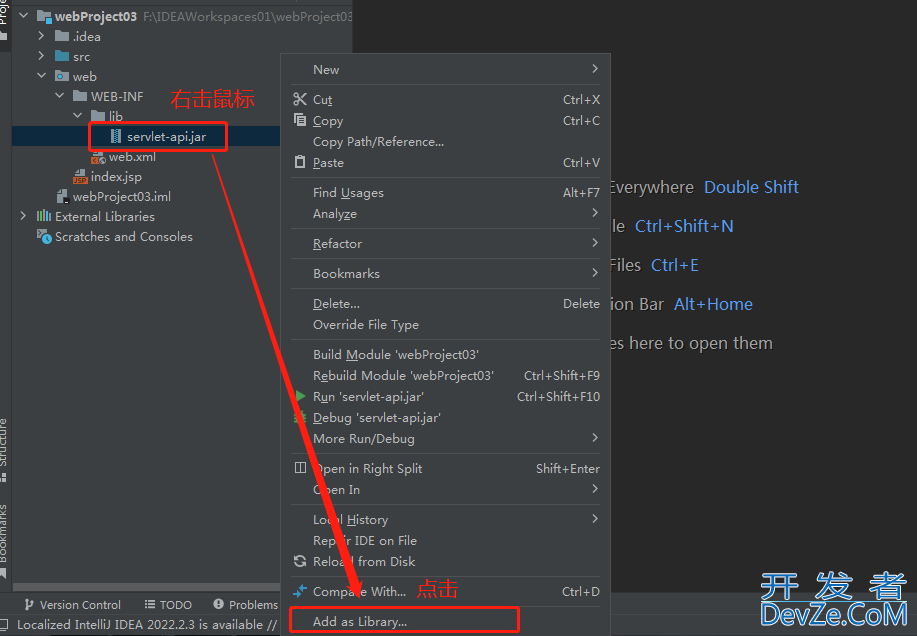The image size is (917, 636).
Task: Click the Copy icon in context menu
Action: [300, 120]
